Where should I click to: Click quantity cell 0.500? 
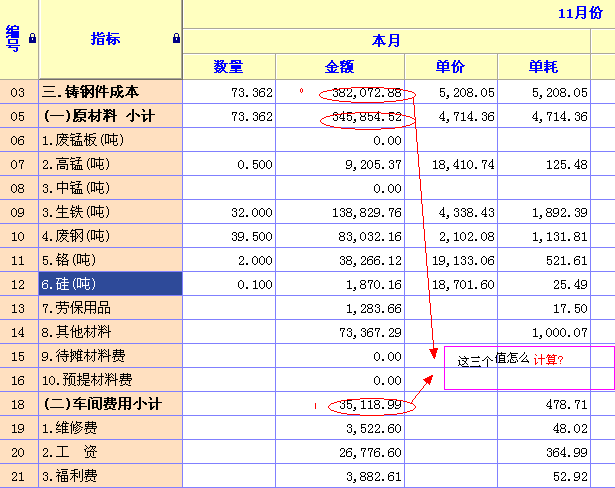229,164
